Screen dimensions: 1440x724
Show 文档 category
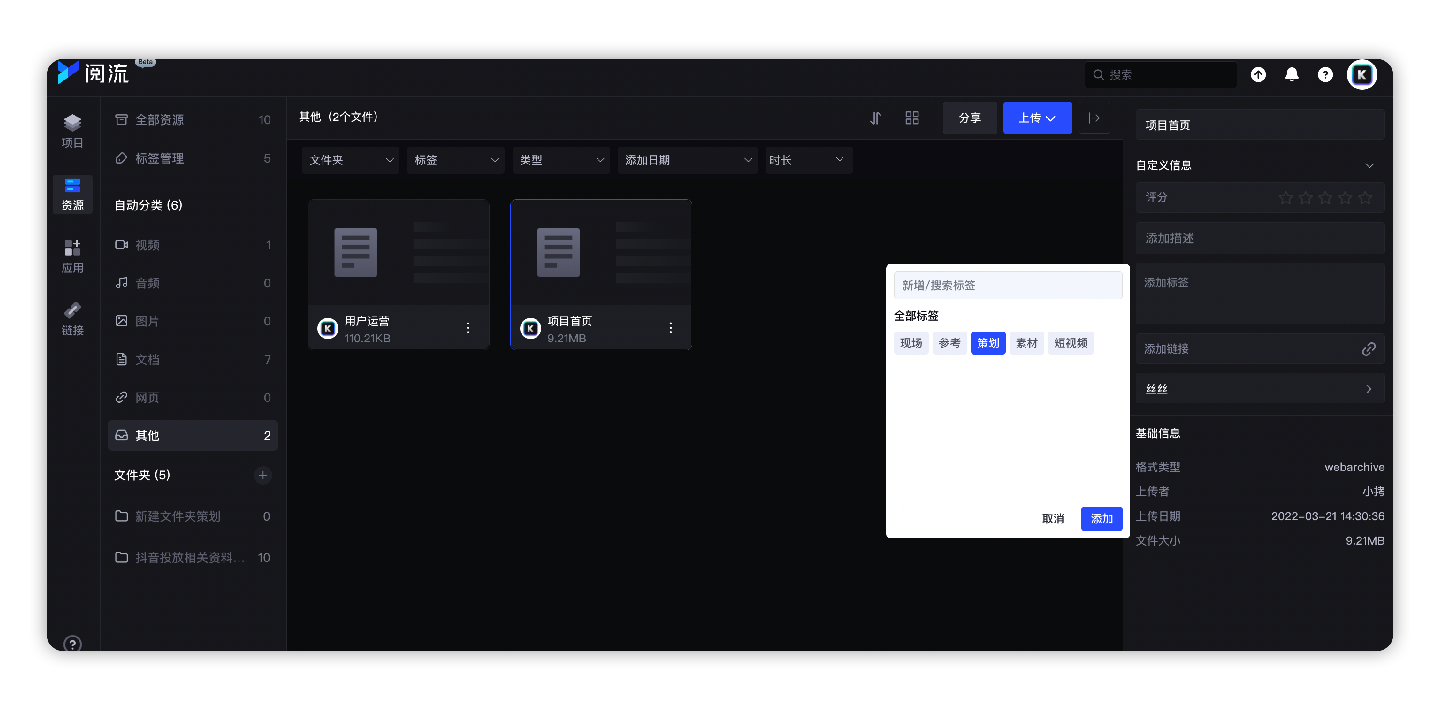click(193, 359)
